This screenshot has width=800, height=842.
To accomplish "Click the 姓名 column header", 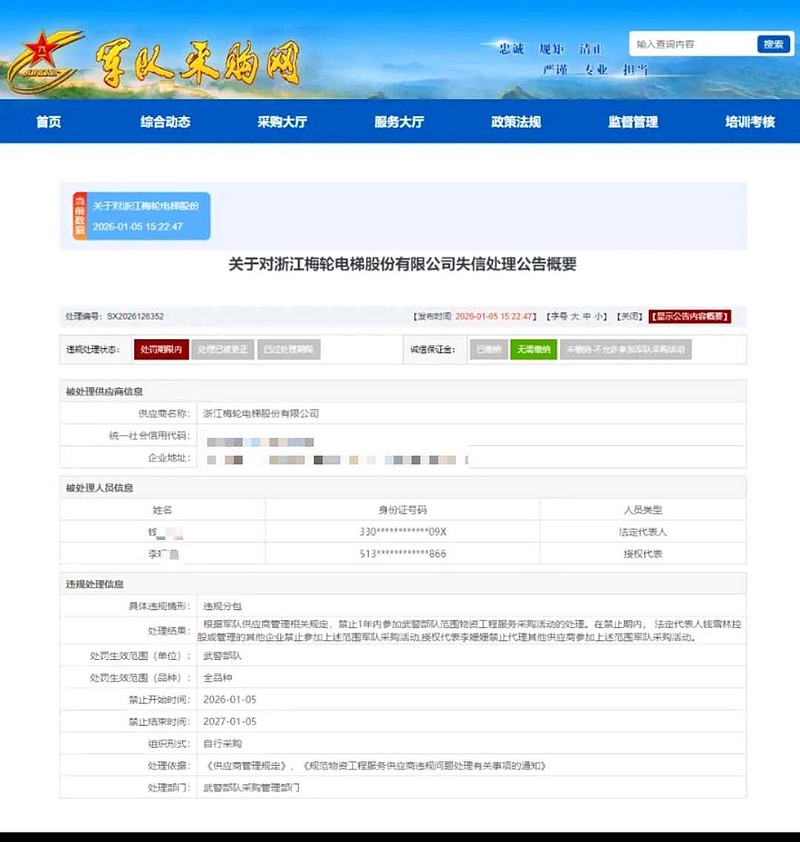I will click(x=162, y=510).
